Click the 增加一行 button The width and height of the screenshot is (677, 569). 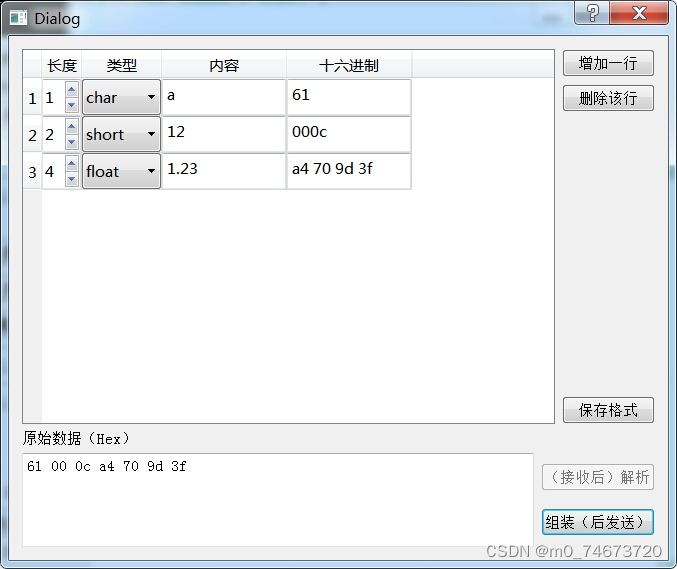(x=608, y=63)
